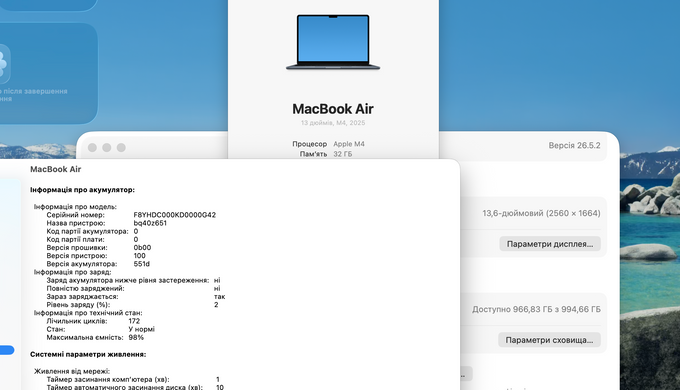Viewport: 680px width, 390px height.
Task: Select the 'Назва пристрою:' label
Action: click(76, 223)
